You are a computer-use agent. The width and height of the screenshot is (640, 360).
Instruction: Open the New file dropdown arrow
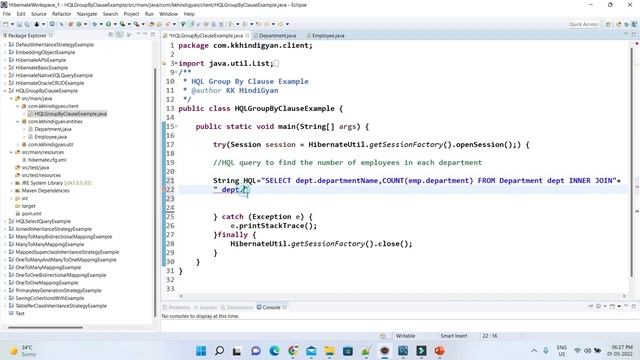coord(11,24)
